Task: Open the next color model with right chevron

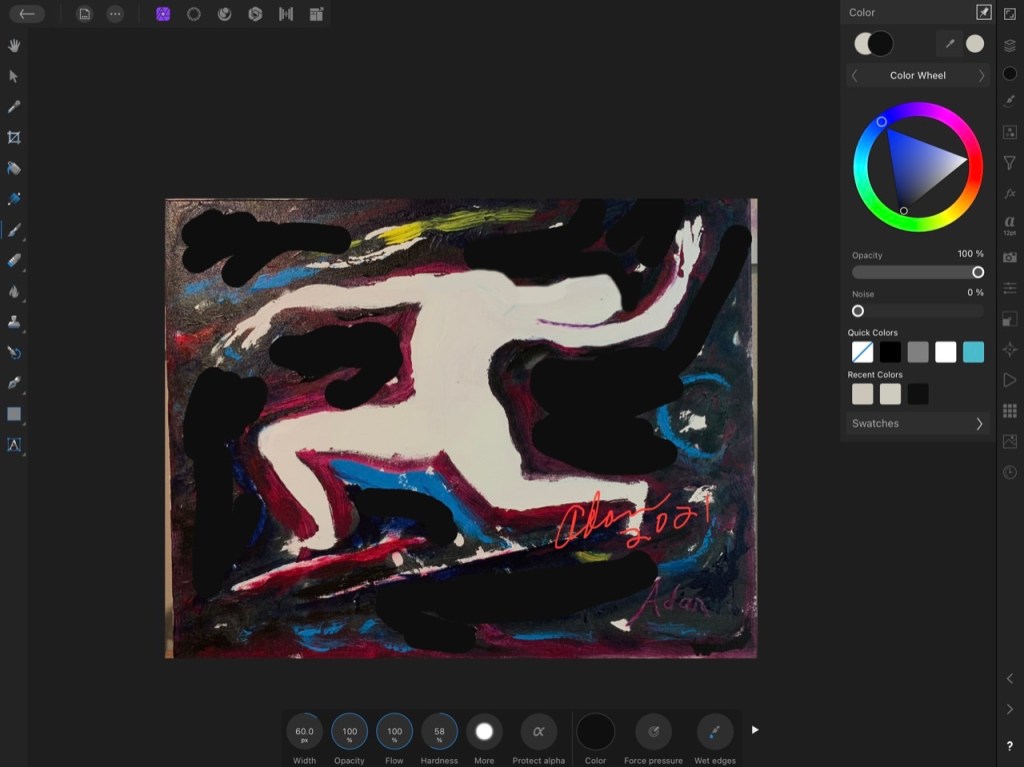Action: click(981, 75)
